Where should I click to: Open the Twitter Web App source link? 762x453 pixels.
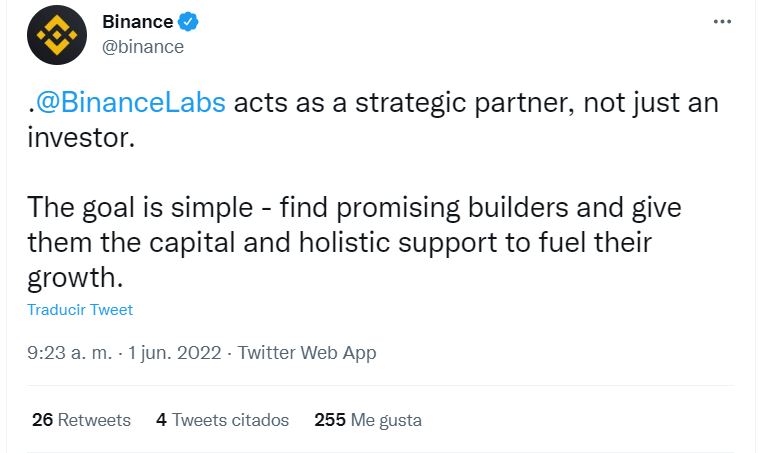[x=307, y=353]
